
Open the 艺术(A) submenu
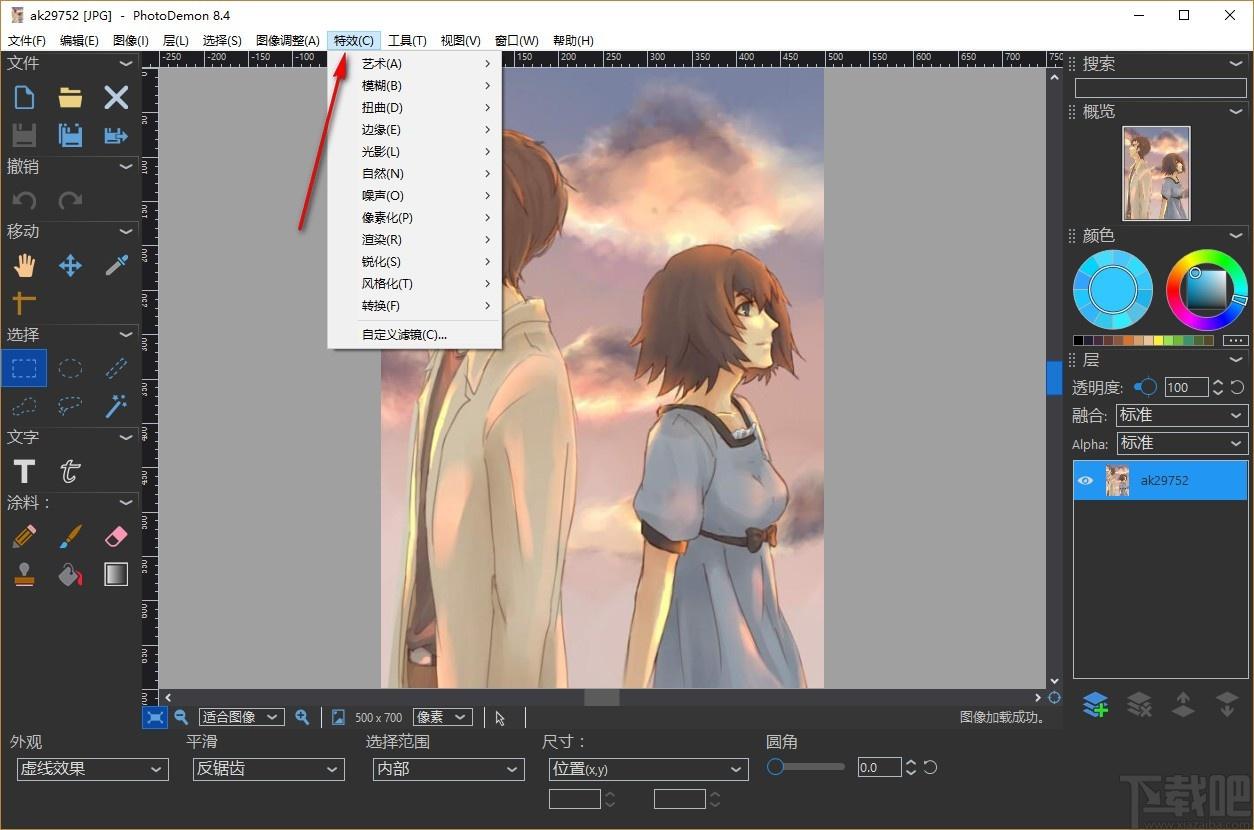point(414,64)
